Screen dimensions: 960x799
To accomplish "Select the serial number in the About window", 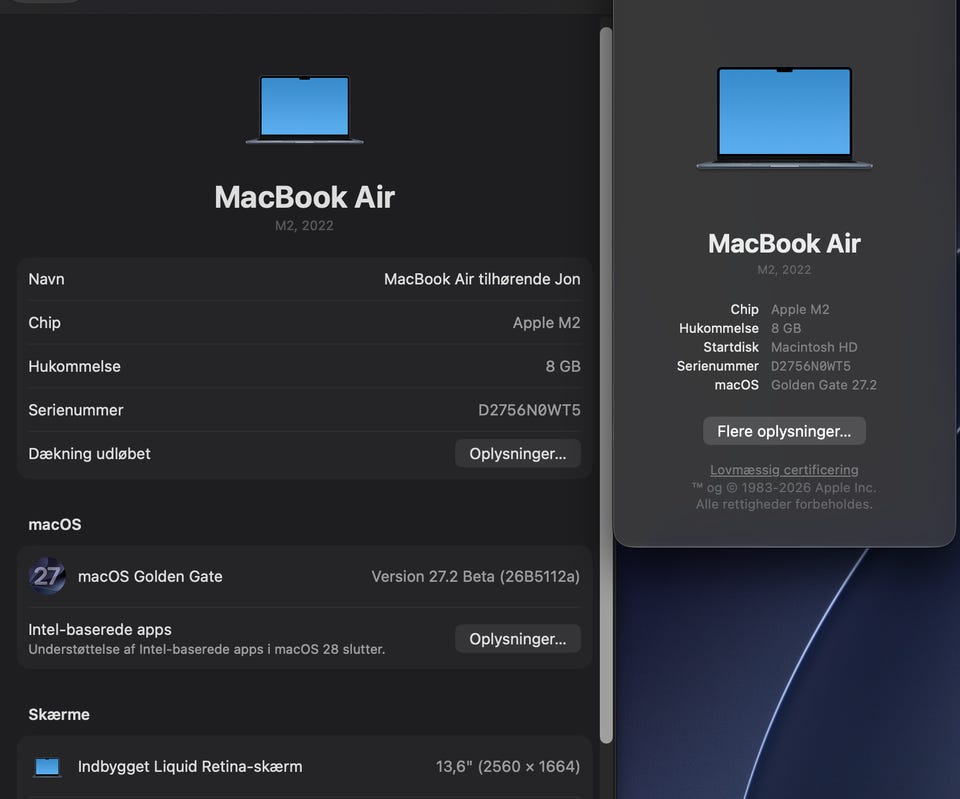I will tap(811, 366).
